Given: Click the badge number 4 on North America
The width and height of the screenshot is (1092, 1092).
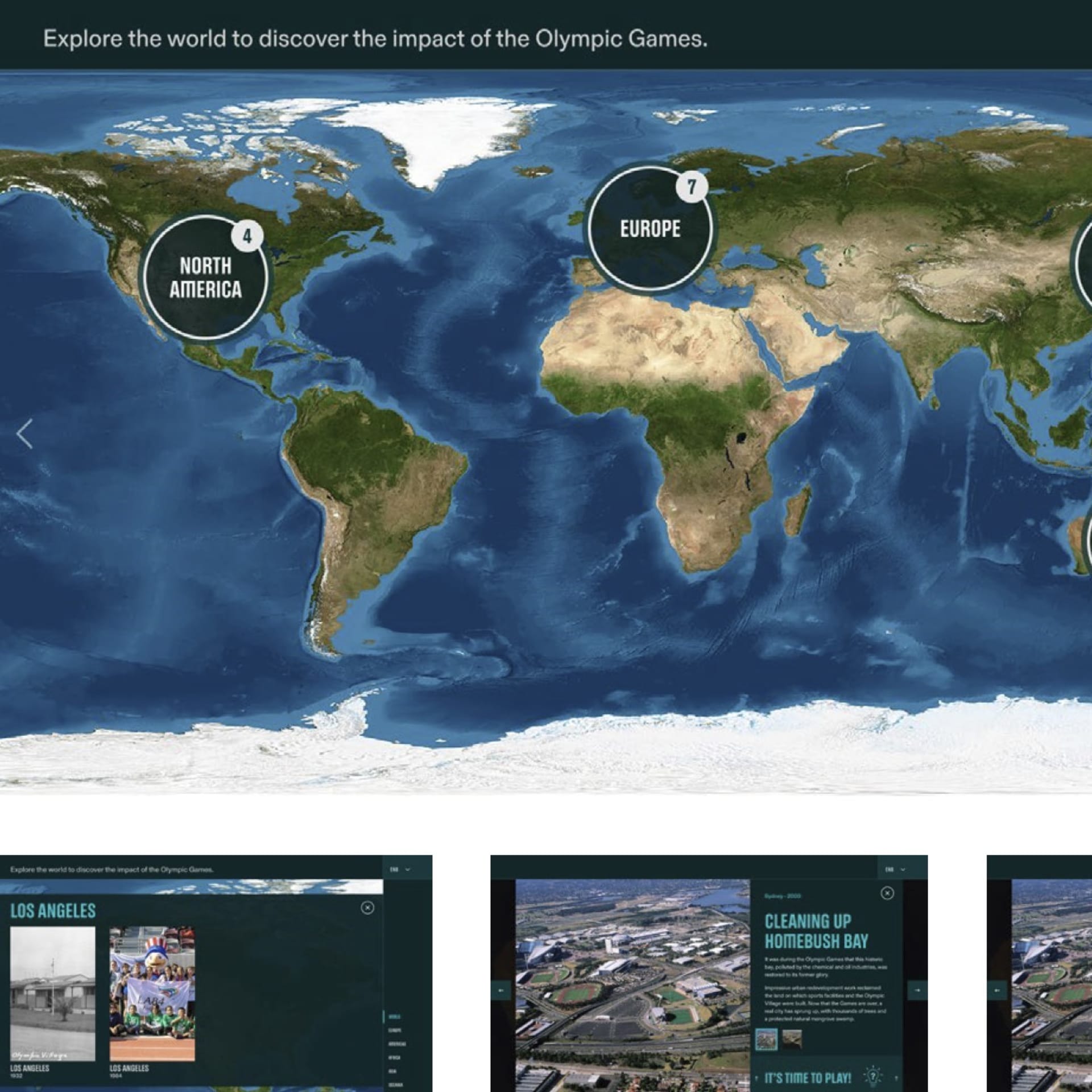Looking at the screenshot, I should coord(247,235).
